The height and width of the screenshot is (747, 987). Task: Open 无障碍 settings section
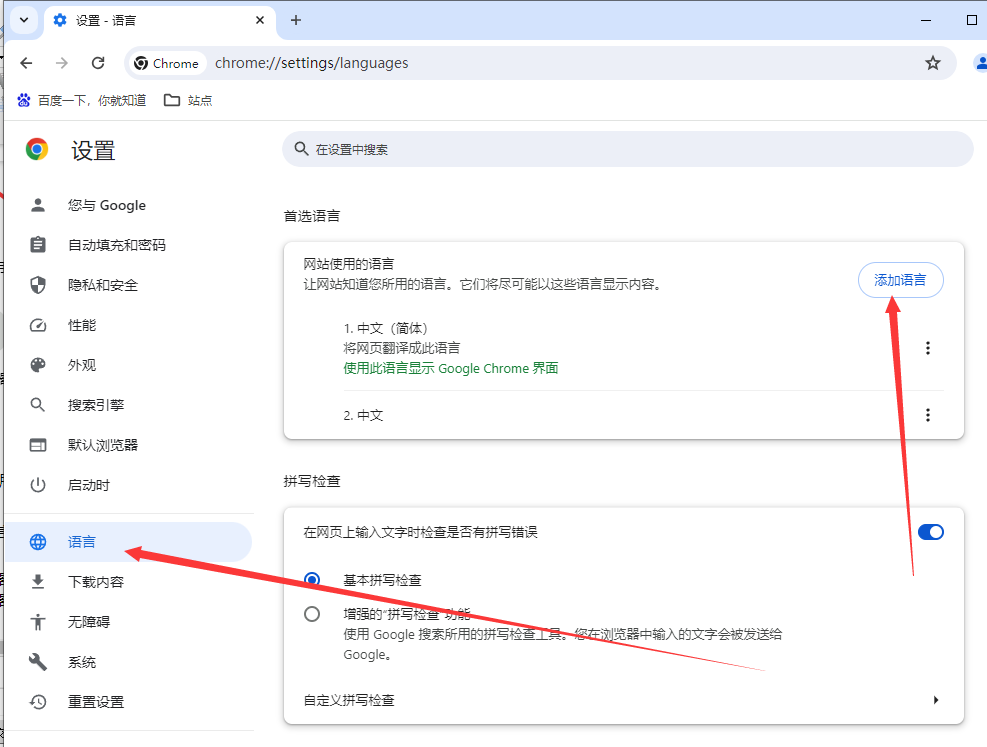[x=128, y=622]
